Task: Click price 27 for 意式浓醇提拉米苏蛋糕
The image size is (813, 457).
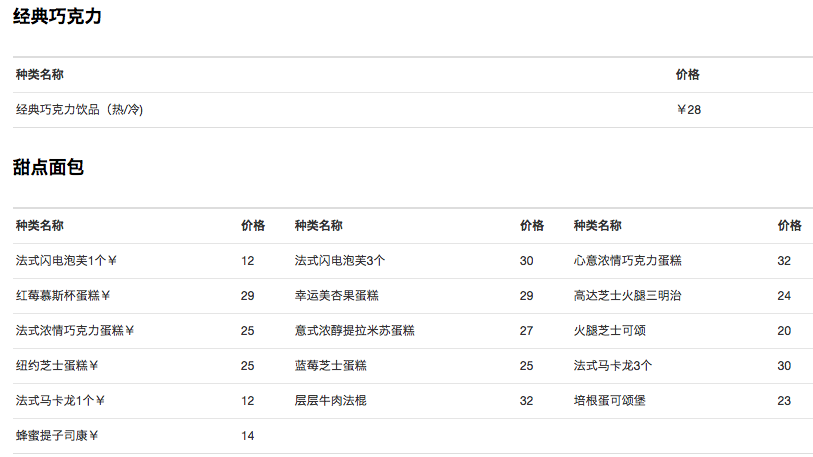Action: 526,331
